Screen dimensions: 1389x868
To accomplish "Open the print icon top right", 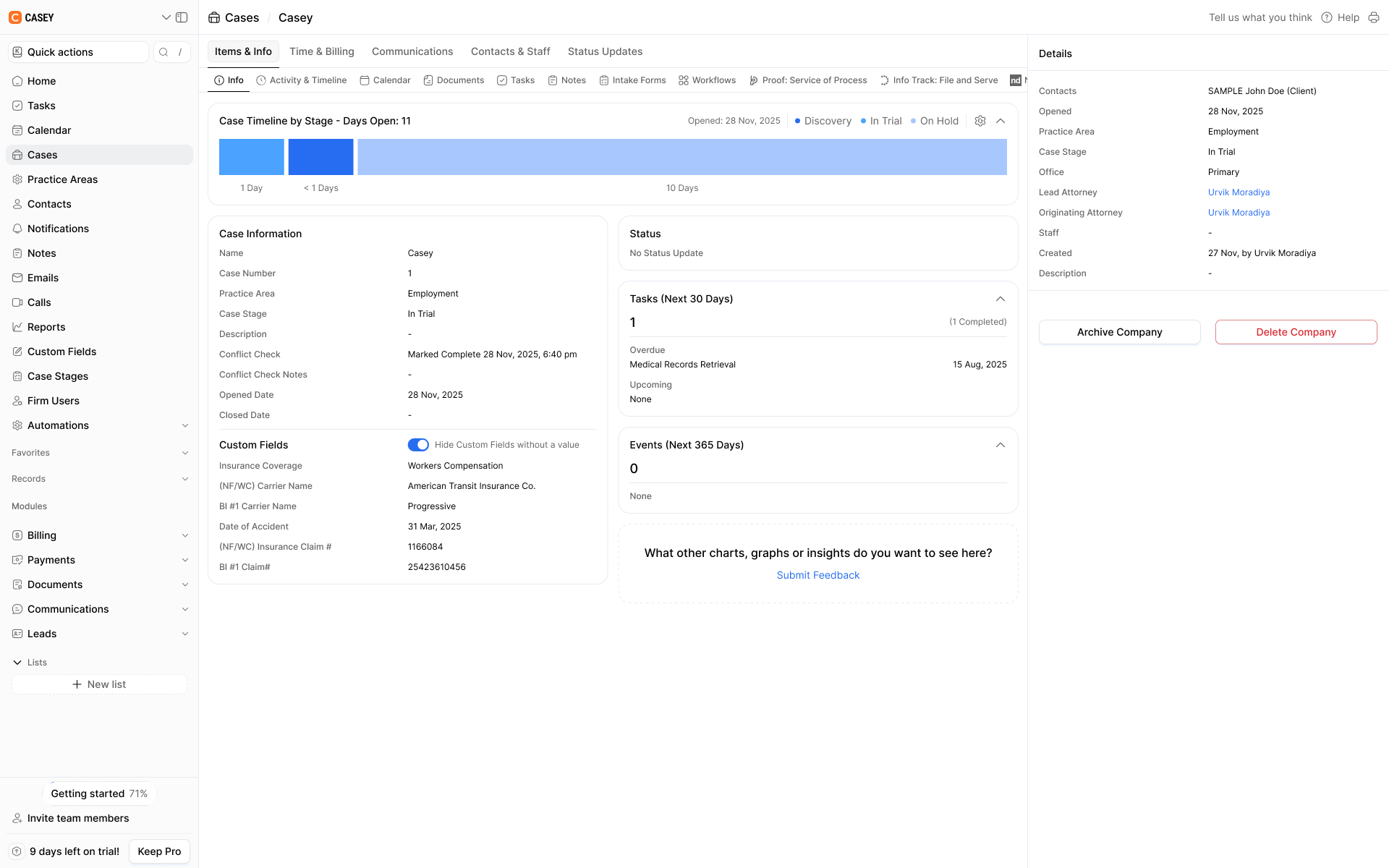I will pos(1373,17).
